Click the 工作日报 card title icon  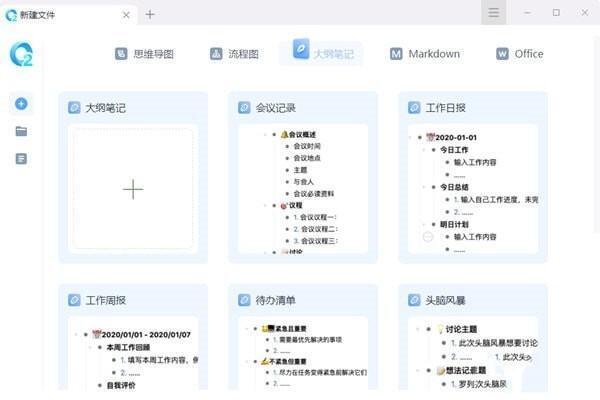click(414, 108)
